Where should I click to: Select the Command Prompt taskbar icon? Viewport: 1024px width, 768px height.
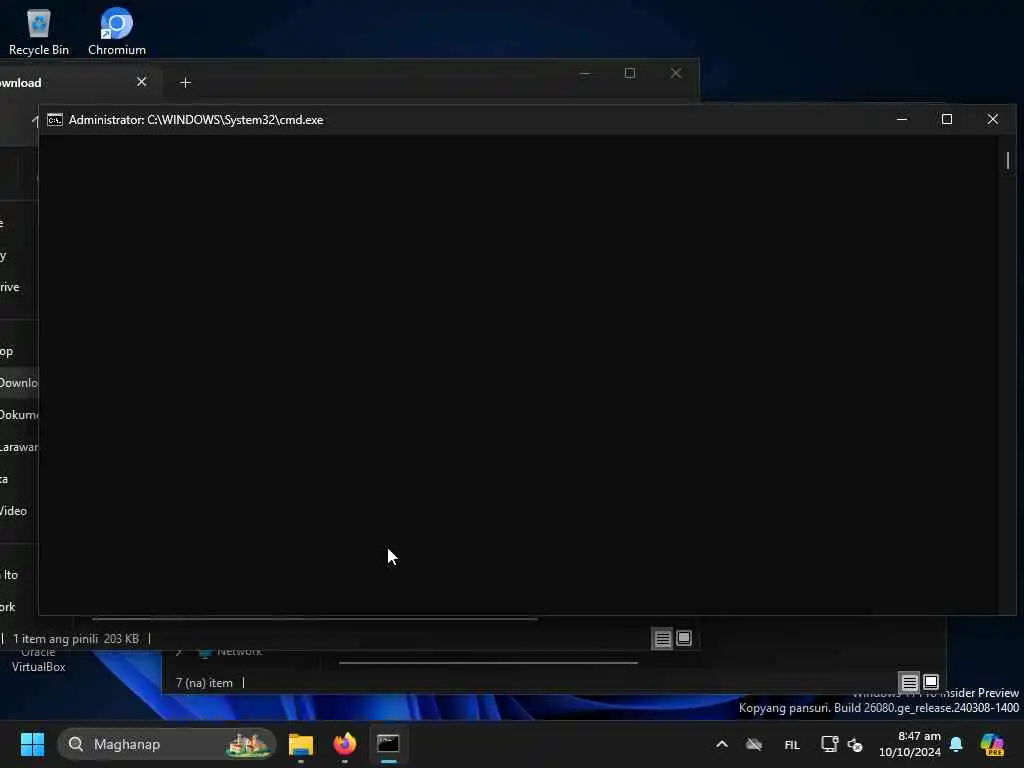pos(389,744)
